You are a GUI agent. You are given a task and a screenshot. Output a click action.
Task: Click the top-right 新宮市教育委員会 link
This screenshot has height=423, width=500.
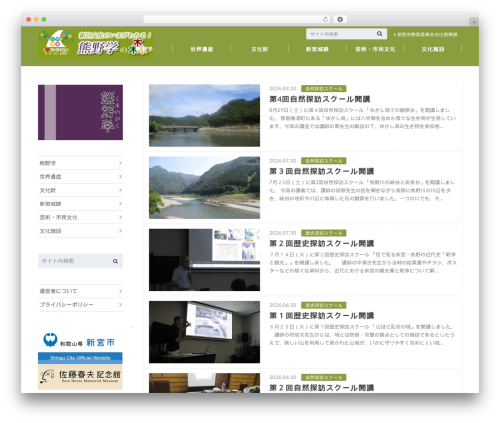426,34
